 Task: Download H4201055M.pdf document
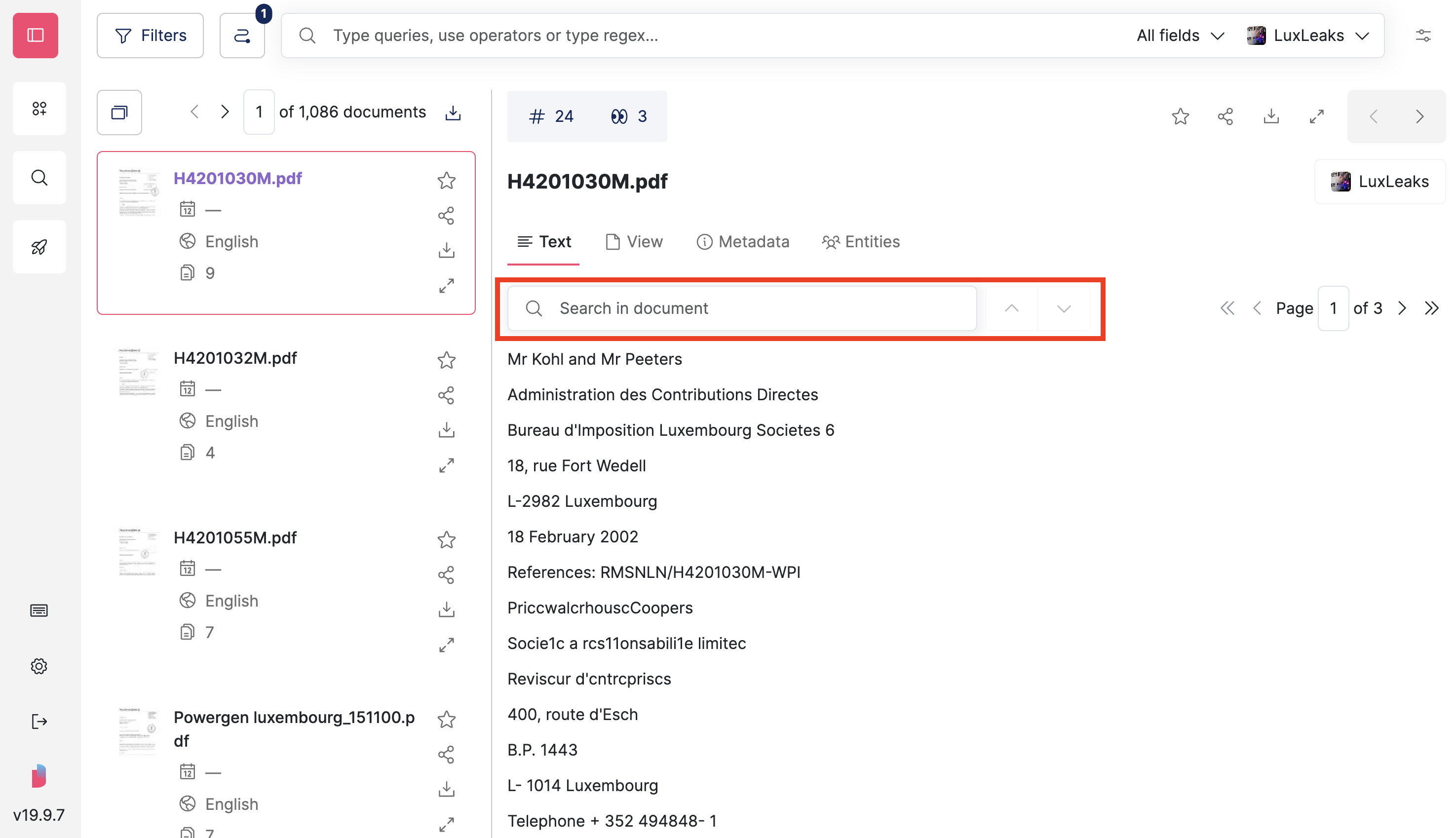tap(447, 609)
